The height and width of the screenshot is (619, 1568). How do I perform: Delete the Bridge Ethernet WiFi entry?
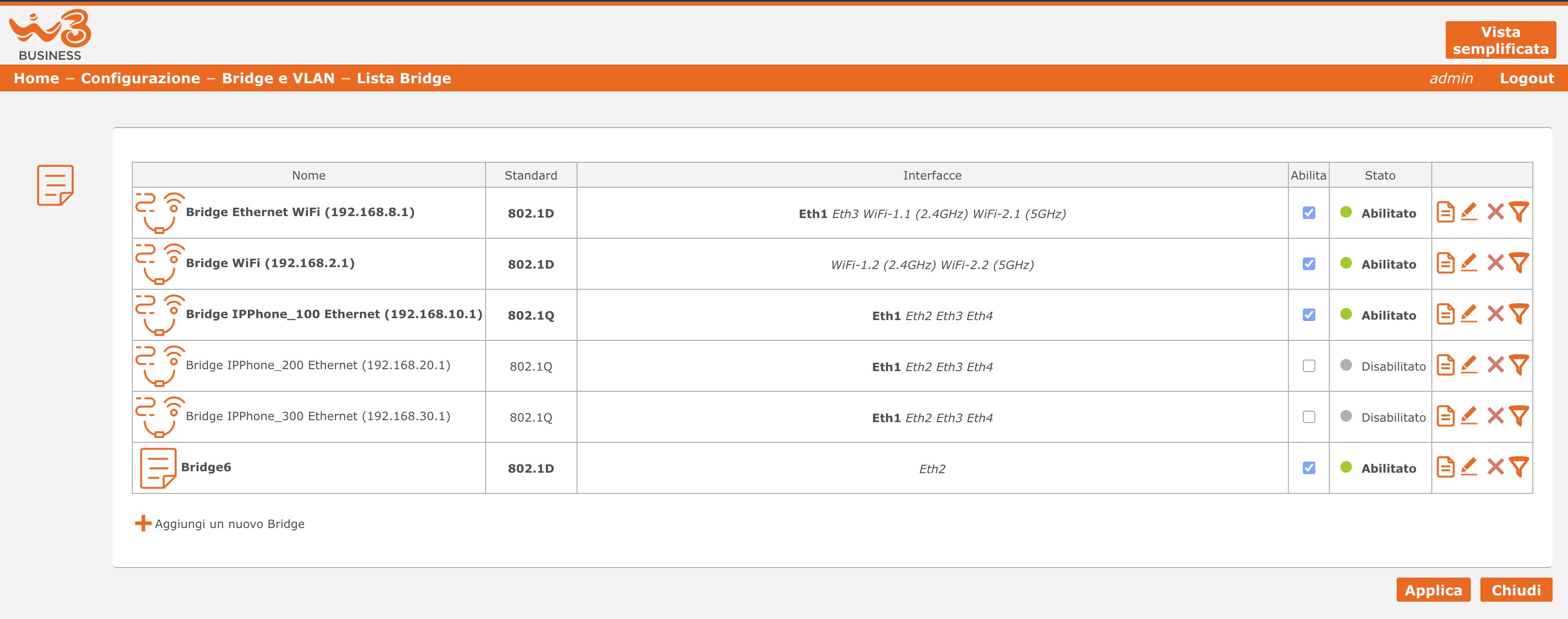click(x=1495, y=212)
